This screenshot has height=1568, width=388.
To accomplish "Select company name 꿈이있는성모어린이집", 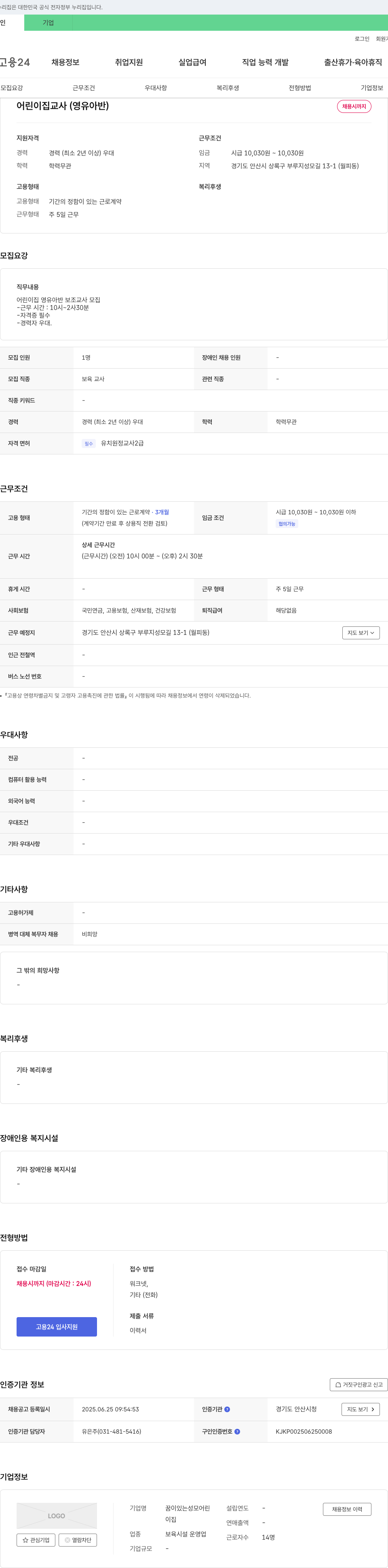I will tap(188, 1513).
